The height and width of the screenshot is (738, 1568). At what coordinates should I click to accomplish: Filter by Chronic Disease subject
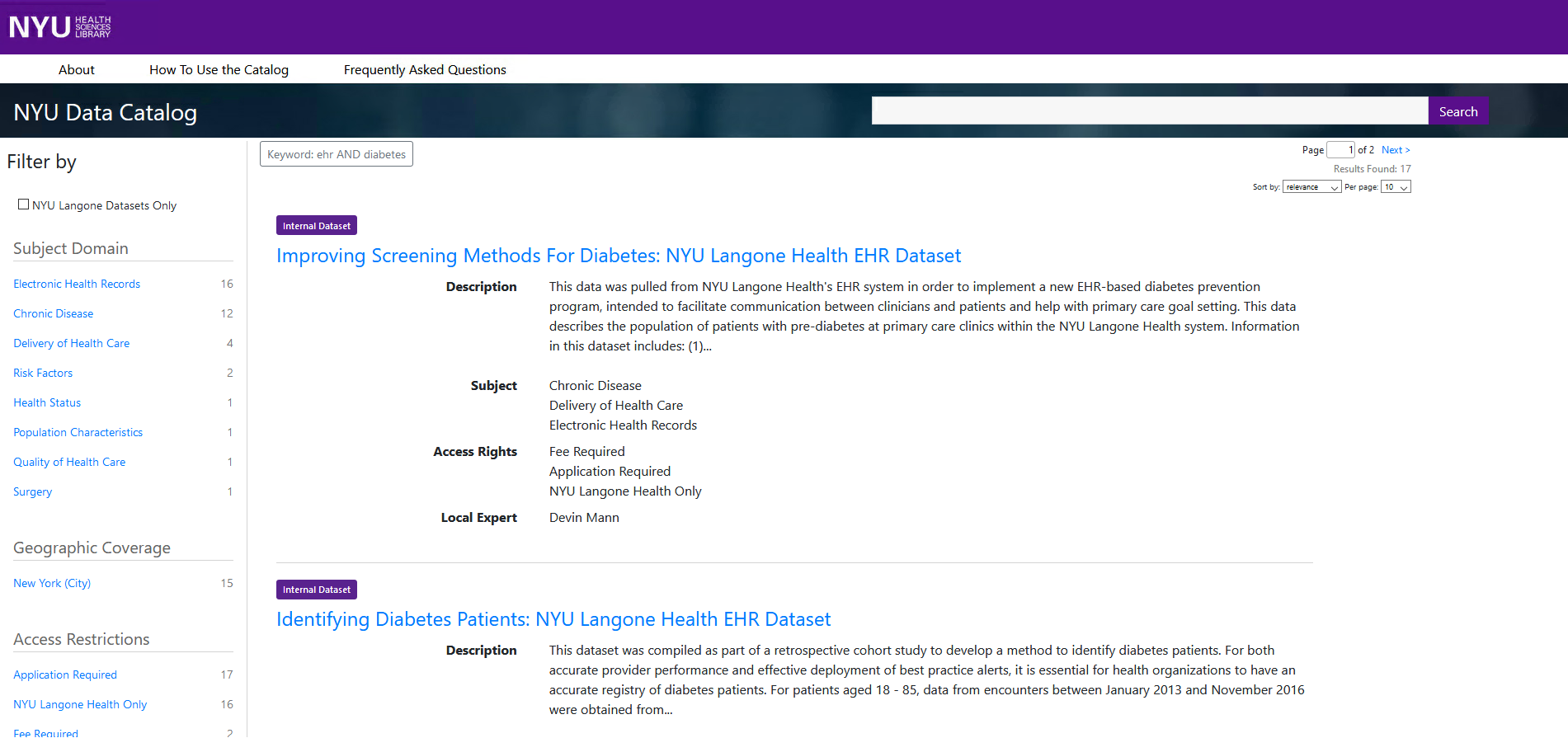pyautogui.click(x=54, y=313)
